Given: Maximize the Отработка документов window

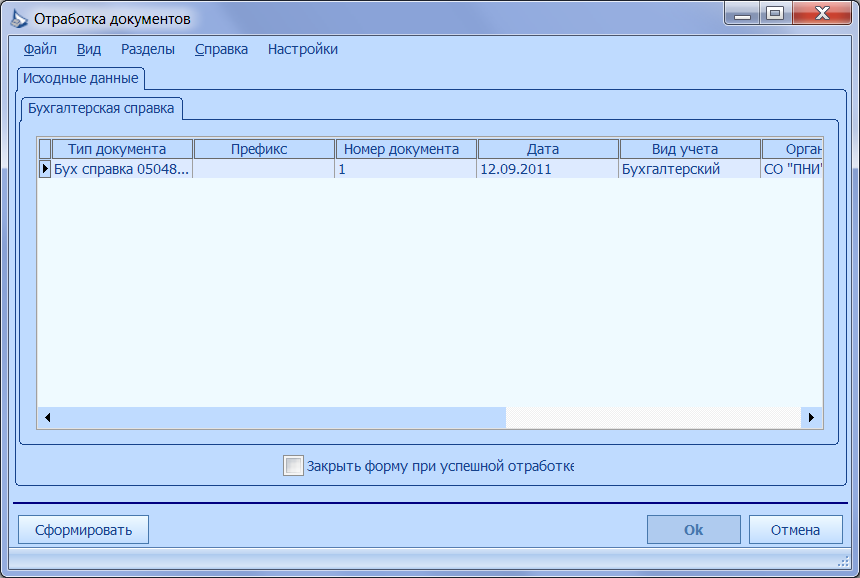Looking at the screenshot, I should pos(774,13).
